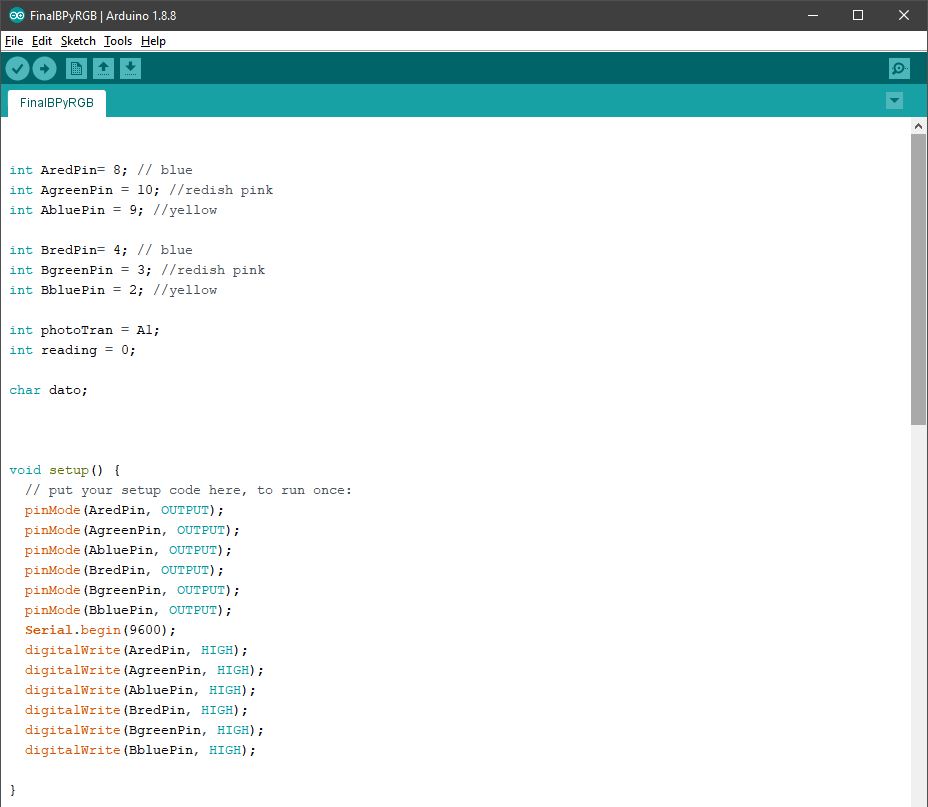Click the line 'char dato;'

tap(49, 390)
